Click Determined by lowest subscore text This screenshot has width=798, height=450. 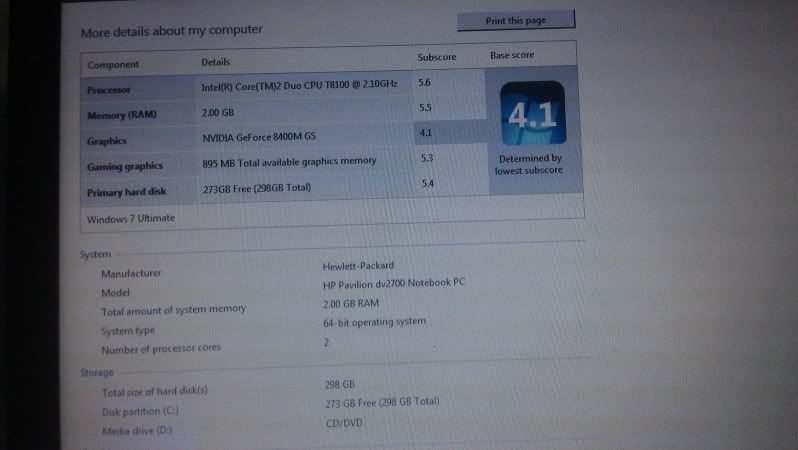529,164
